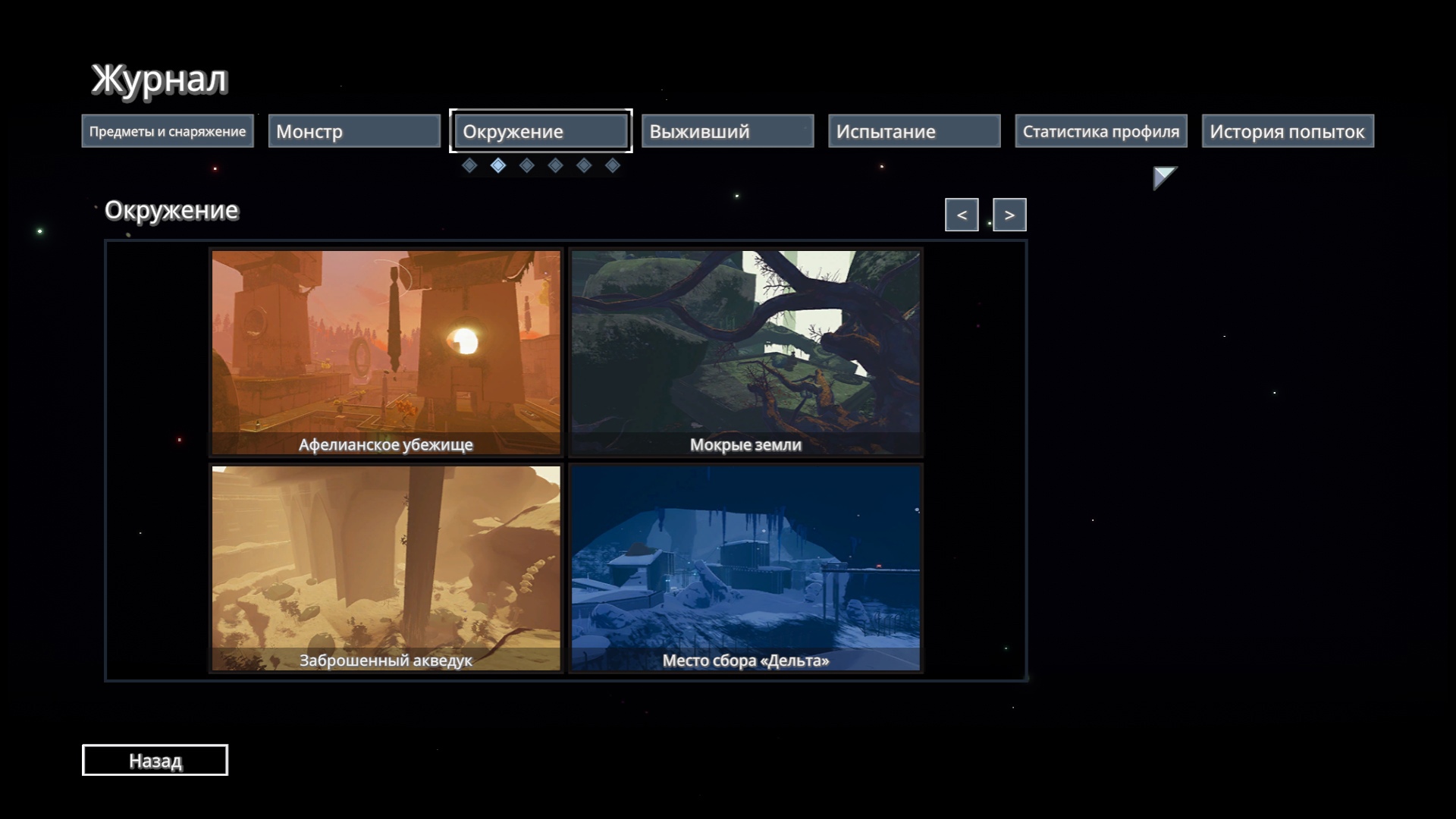Open the Выживший tab
This screenshot has height=819, width=1456.
(x=728, y=131)
